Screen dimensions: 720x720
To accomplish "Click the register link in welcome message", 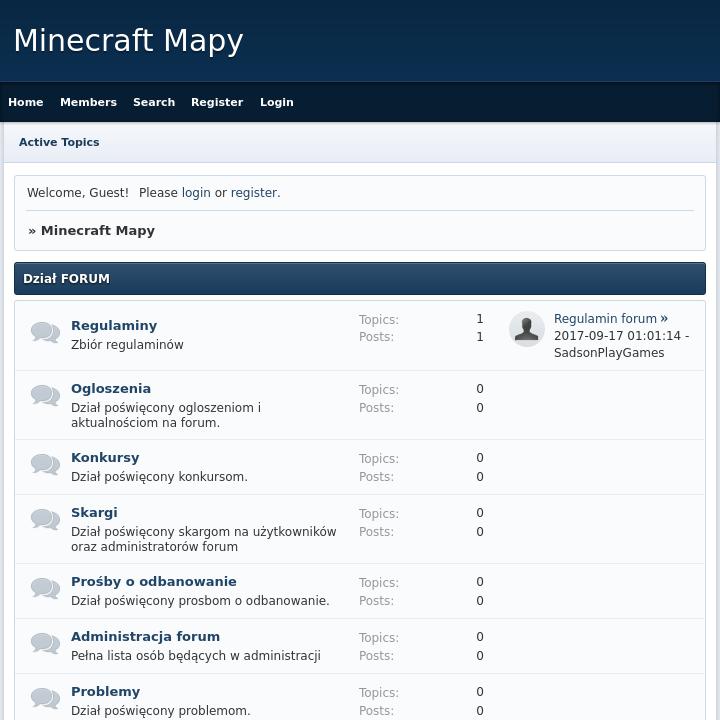I will pos(253,192).
